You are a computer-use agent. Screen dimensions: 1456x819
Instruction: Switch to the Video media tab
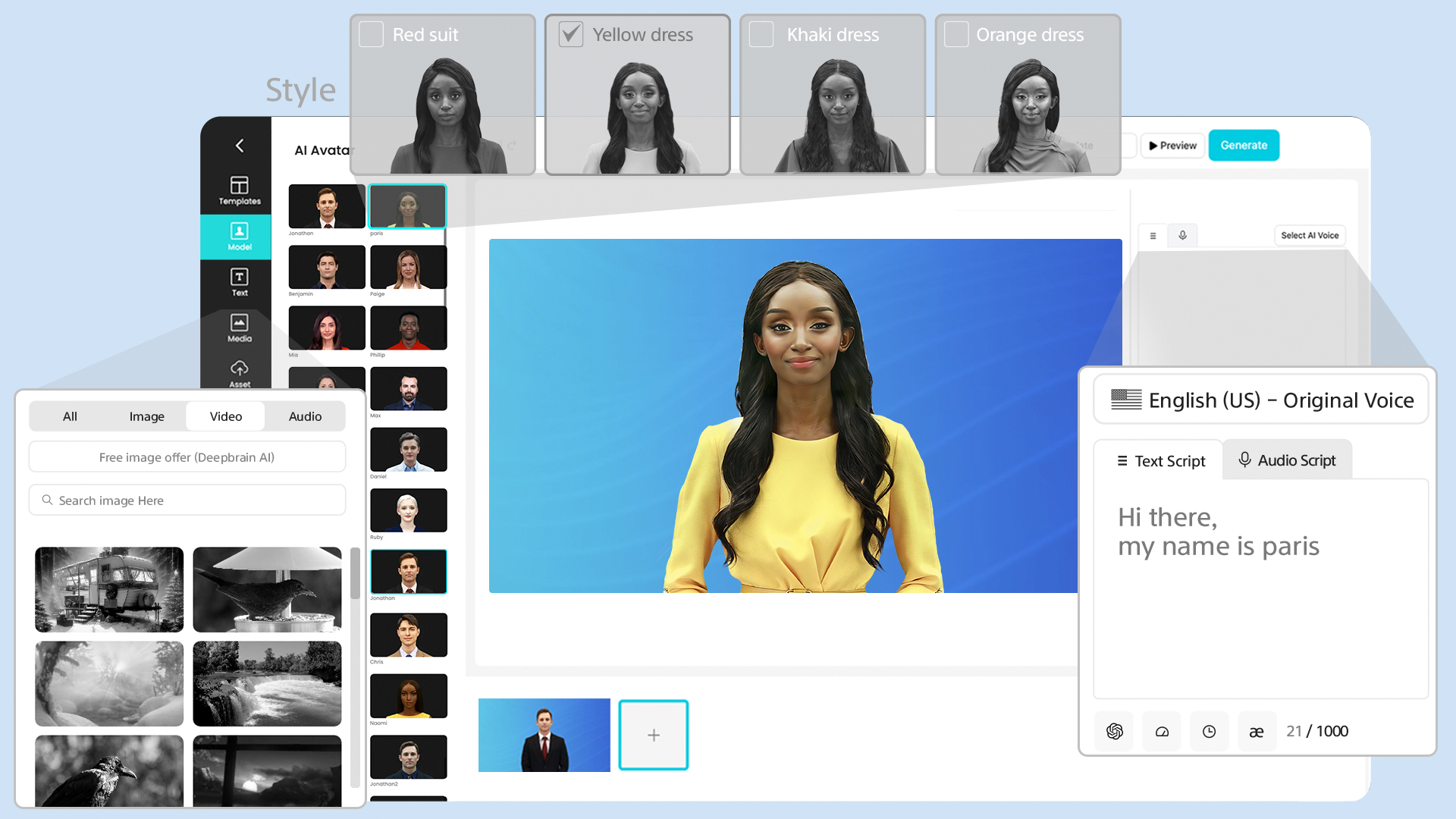(x=226, y=416)
